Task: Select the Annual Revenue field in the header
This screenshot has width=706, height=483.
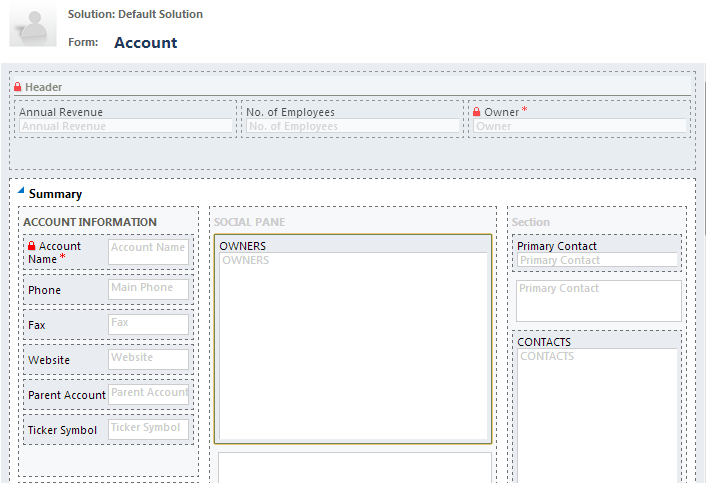Action: (125, 127)
